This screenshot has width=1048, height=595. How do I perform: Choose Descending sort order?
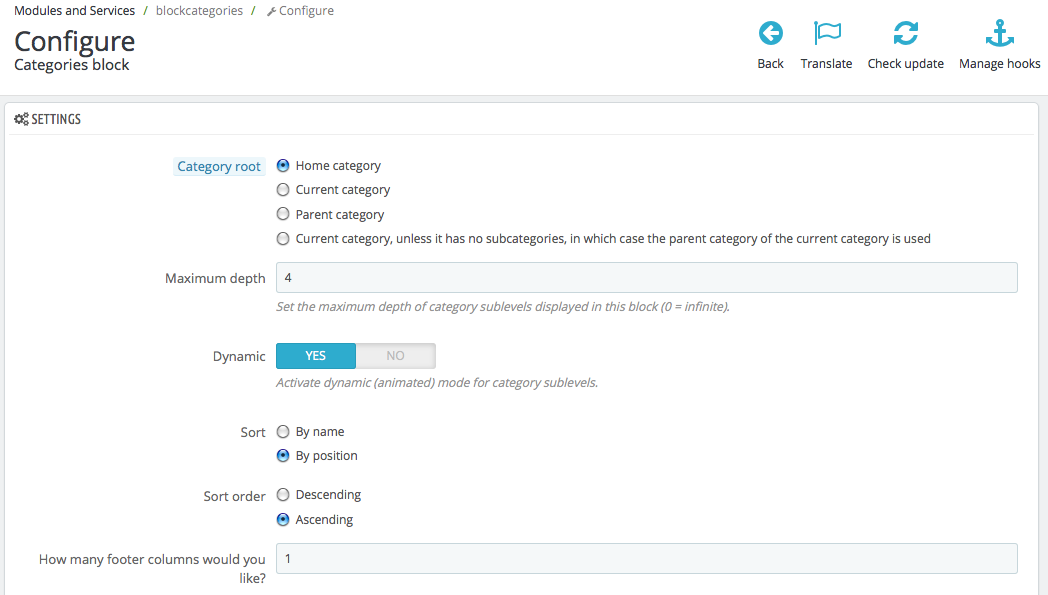(x=283, y=495)
